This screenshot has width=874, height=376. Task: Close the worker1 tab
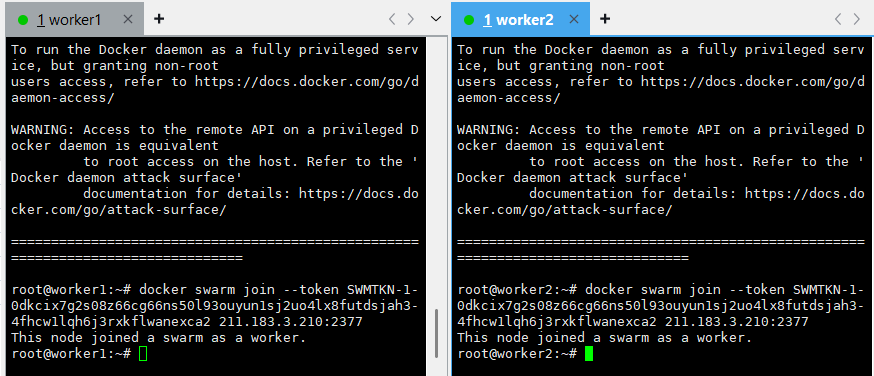pyautogui.click(x=128, y=19)
